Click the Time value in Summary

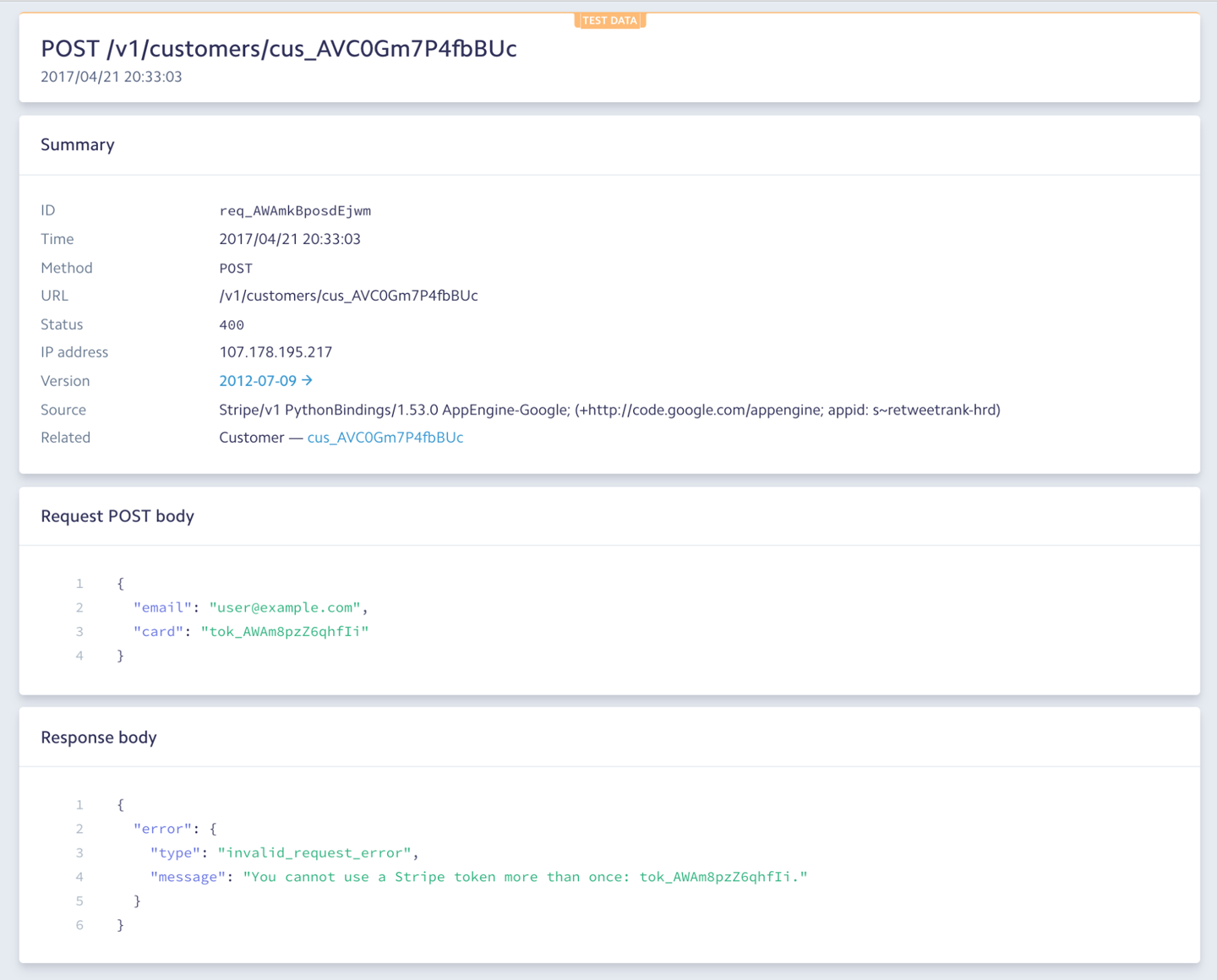point(290,239)
